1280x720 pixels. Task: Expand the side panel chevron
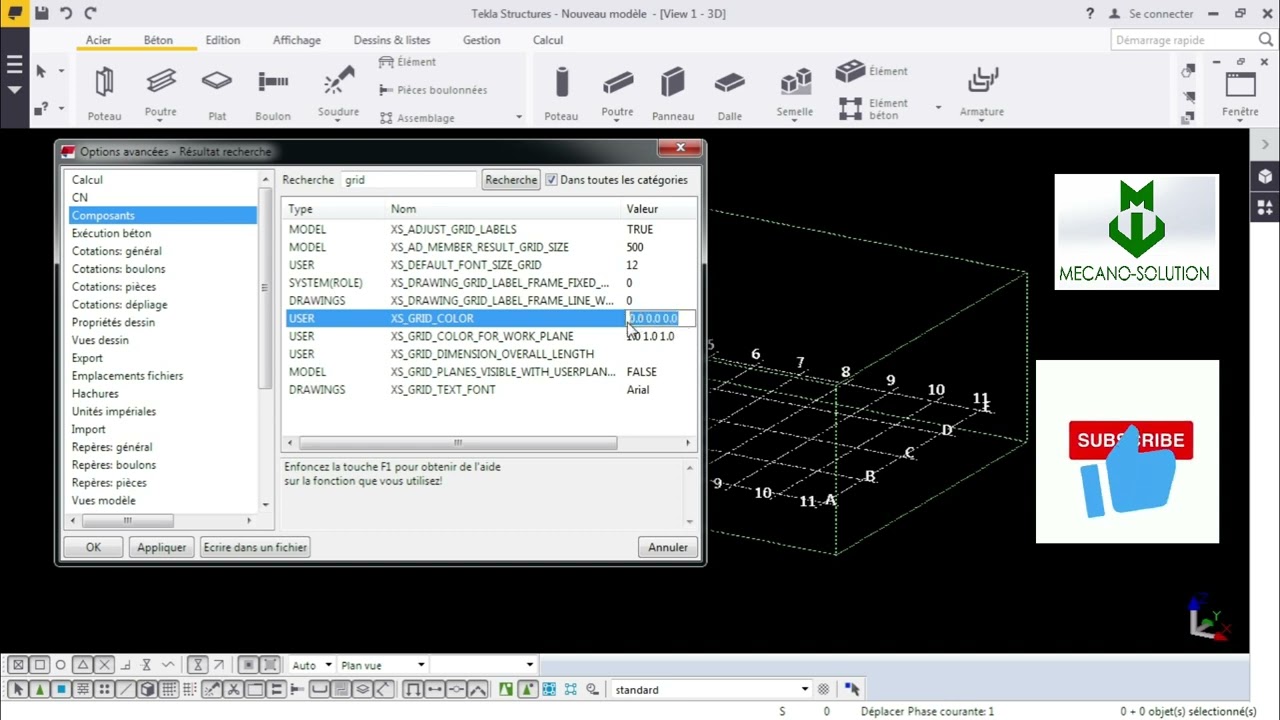click(x=1265, y=145)
